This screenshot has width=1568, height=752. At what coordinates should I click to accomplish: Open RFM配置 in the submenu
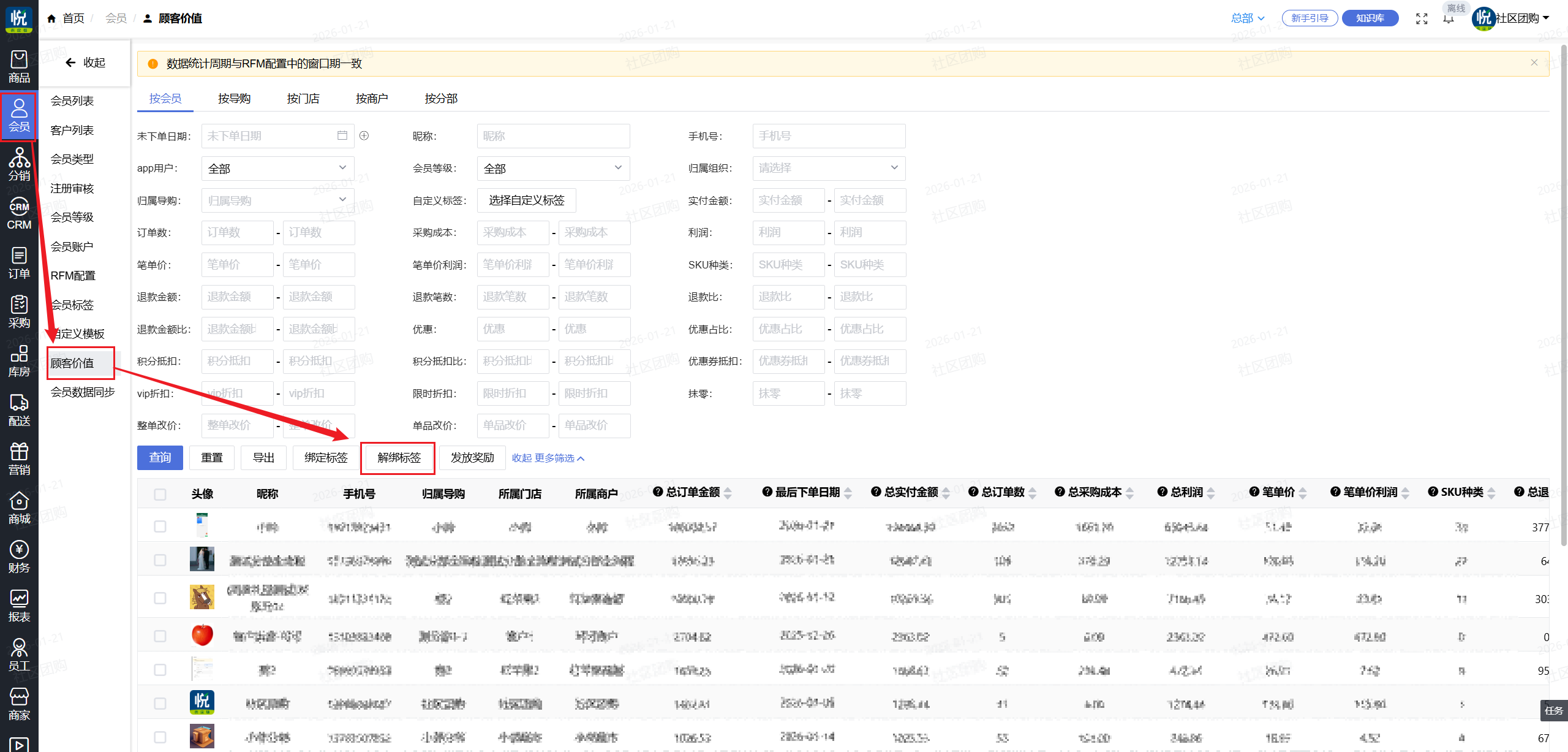(x=73, y=276)
